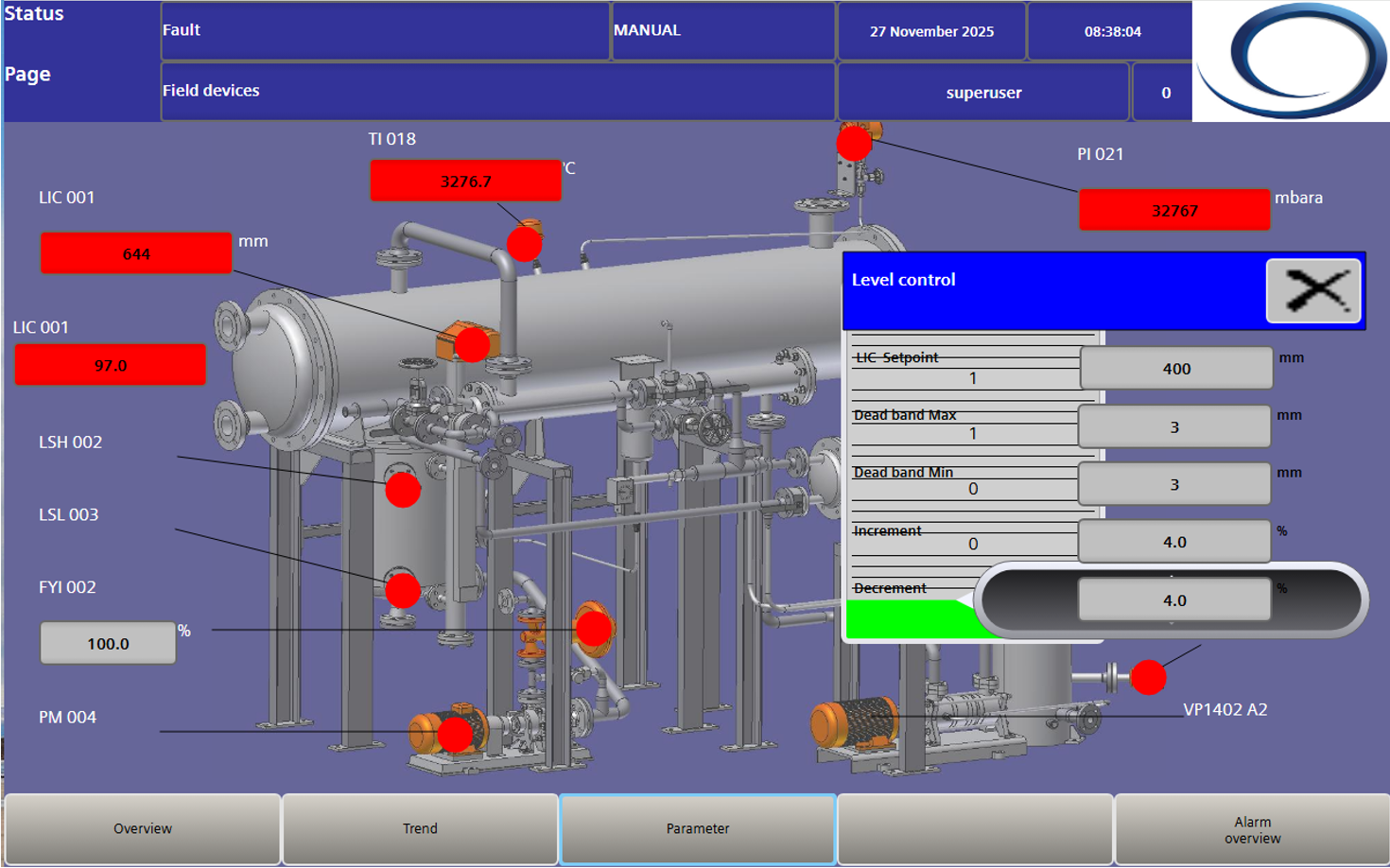Close the Level control popup

click(1313, 290)
